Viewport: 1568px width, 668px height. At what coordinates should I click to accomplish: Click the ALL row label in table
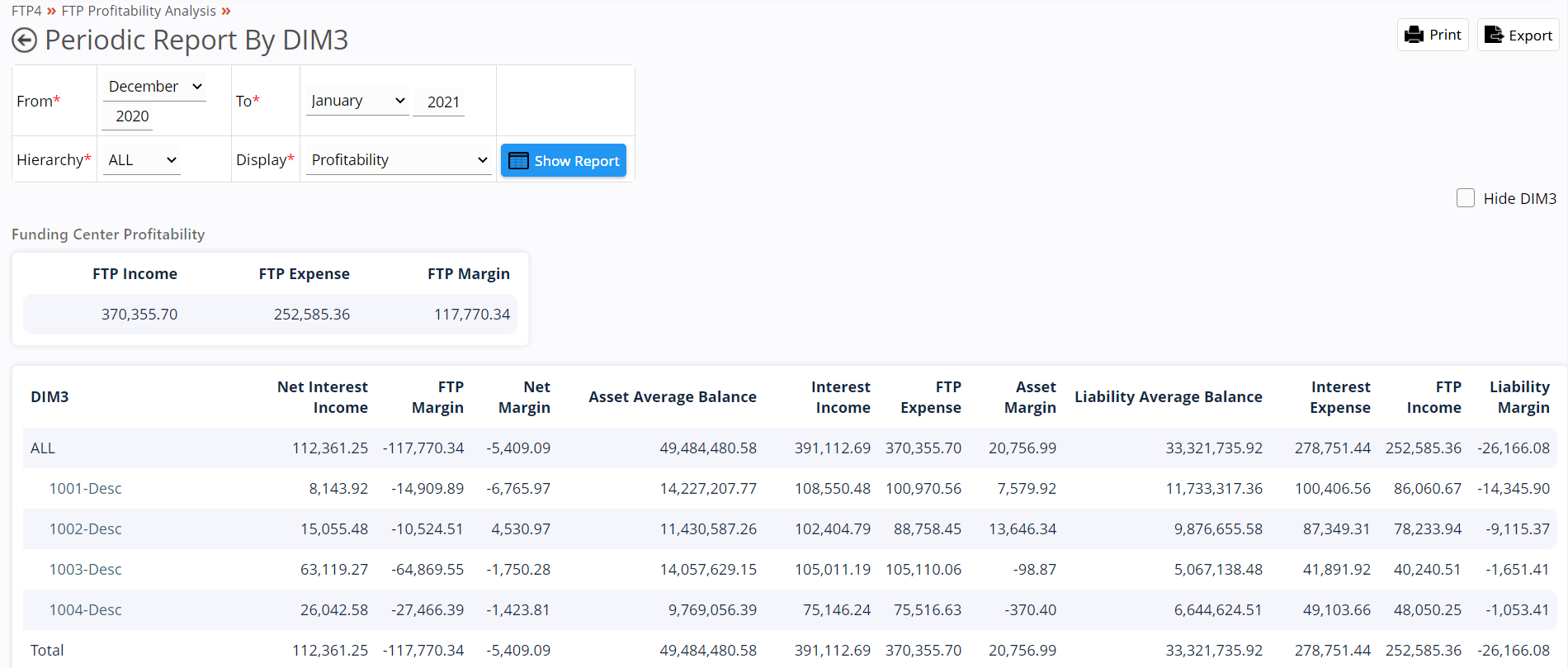tap(43, 448)
